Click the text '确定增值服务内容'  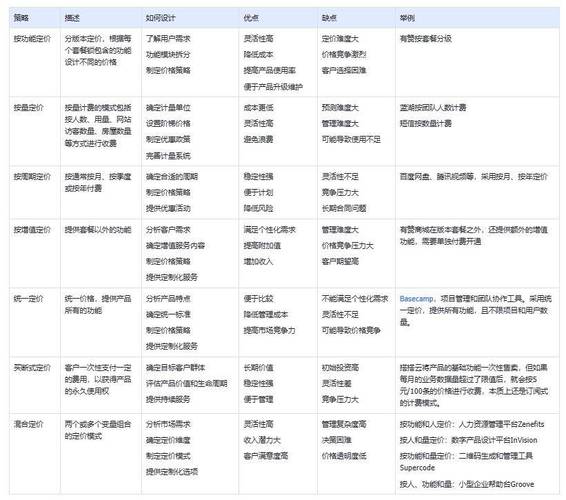175,245
